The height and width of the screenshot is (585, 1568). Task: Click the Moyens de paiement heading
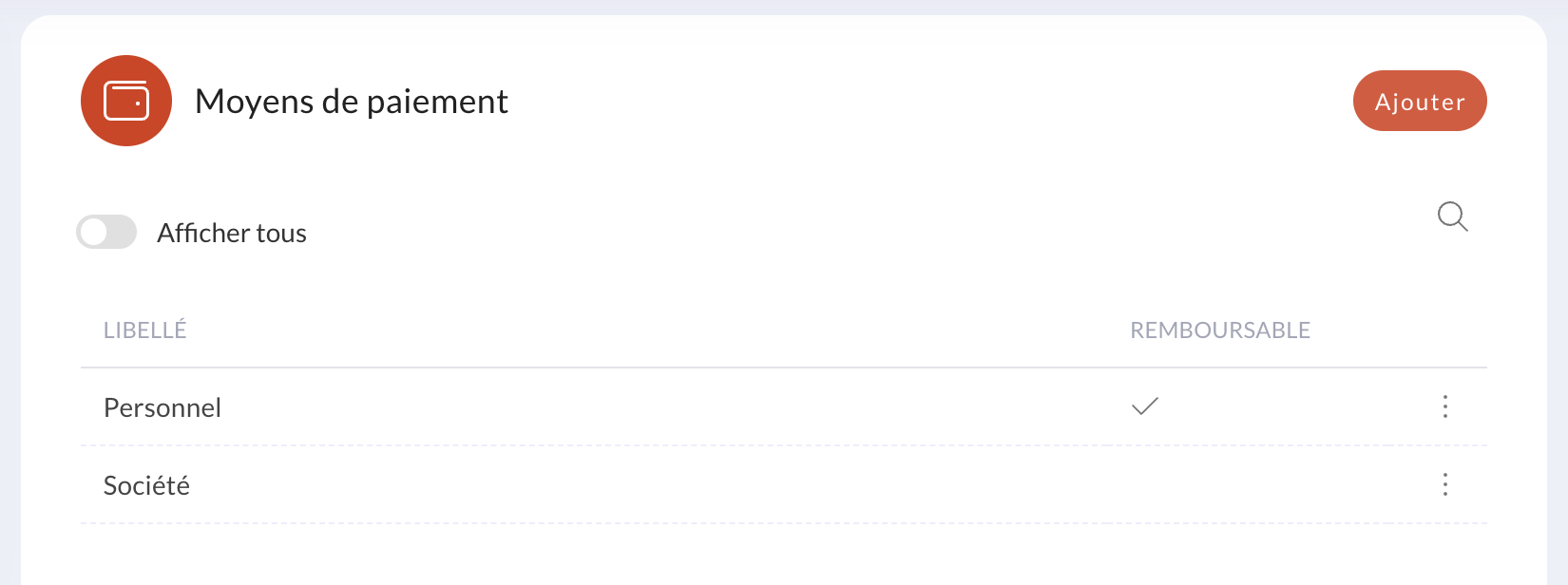point(352,101)
